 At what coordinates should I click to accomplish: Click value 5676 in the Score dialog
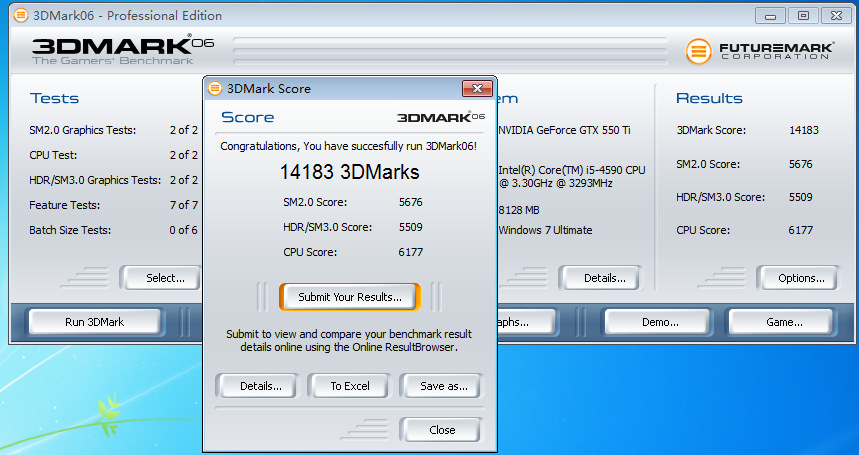410,202
